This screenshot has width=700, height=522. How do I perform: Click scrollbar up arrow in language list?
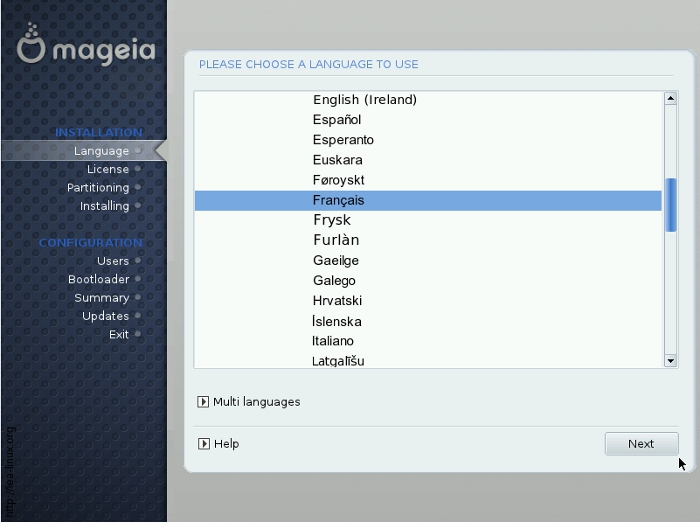(x=671, y=98)
